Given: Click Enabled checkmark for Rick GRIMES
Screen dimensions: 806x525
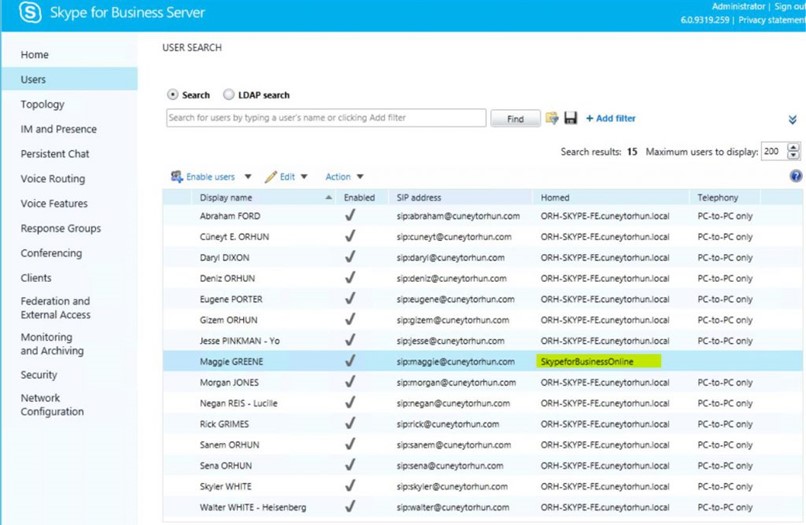Looking at the screenshot, I should pos(350,423).
